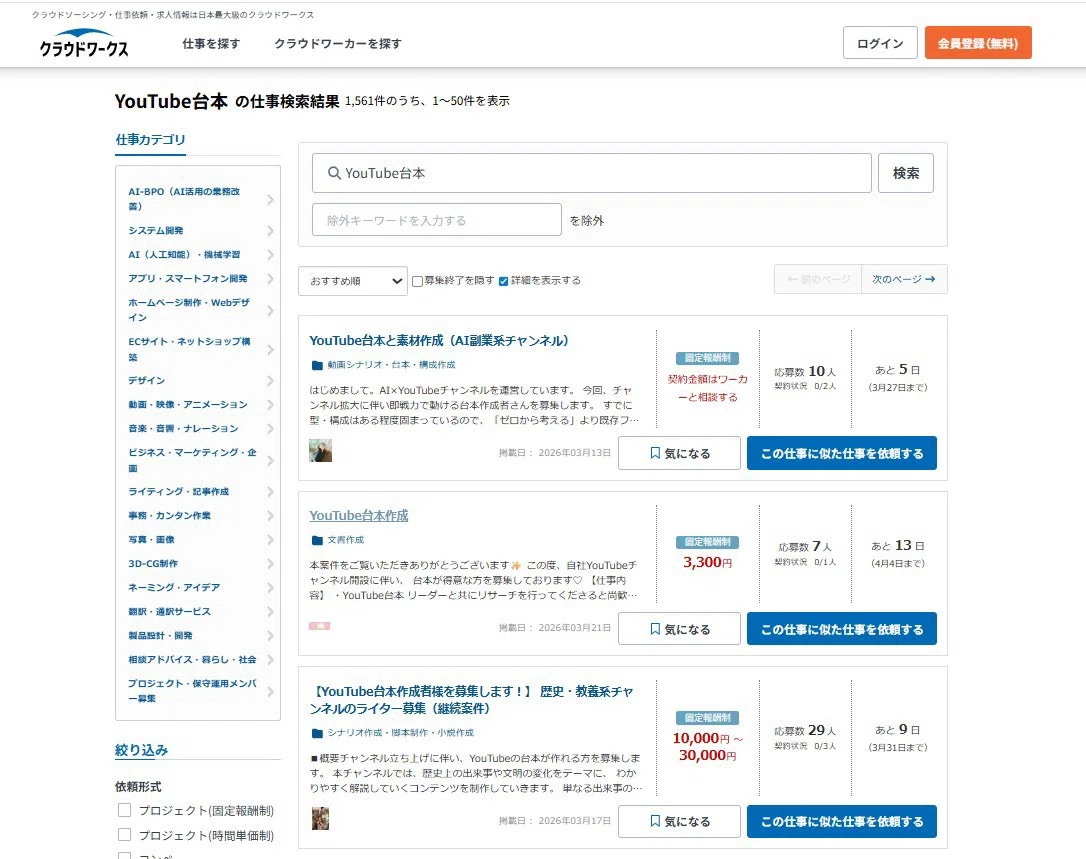This screenshot has width=1086, height=859.
Task: Expand AI（人工知能）・機械学習 chevron
Action: pos(270,255)
